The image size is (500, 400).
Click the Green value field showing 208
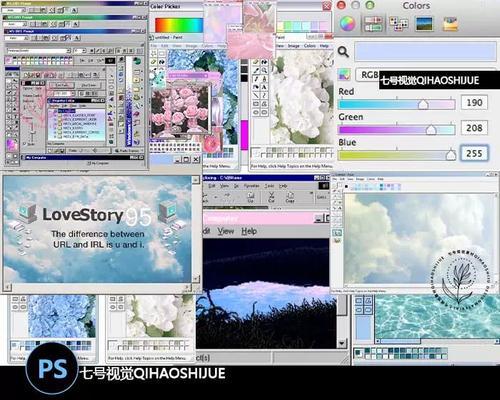point(474,128)
